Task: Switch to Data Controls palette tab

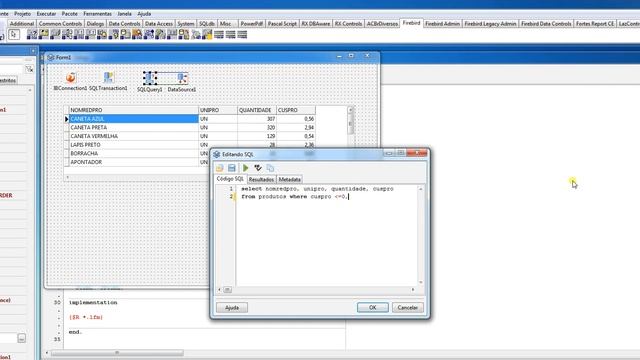Action: [124, 24]
